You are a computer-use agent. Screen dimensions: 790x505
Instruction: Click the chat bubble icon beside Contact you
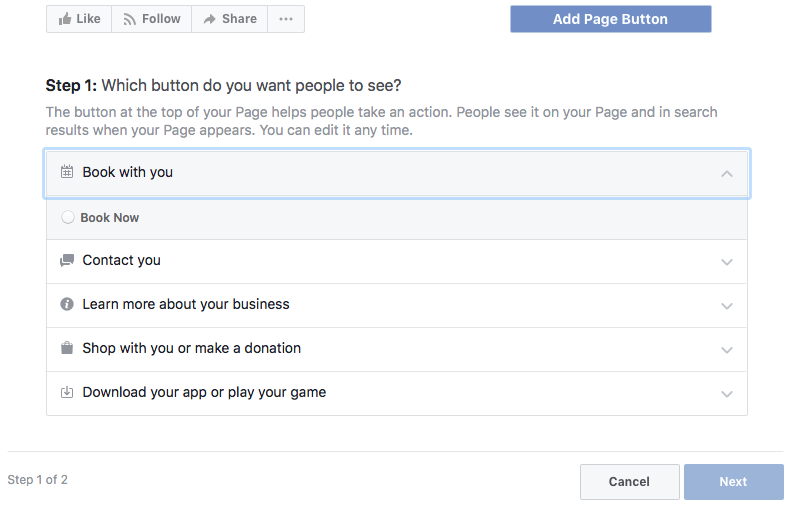click(x=67, y=260)
